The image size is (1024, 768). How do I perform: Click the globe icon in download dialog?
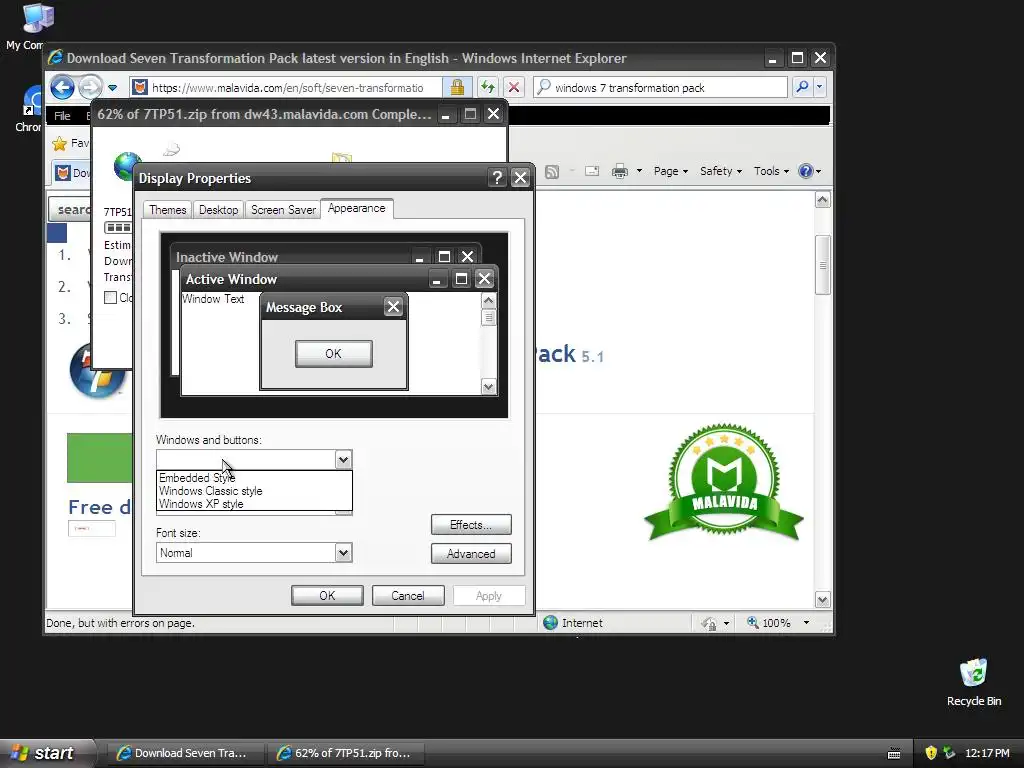tap(125, 166)
